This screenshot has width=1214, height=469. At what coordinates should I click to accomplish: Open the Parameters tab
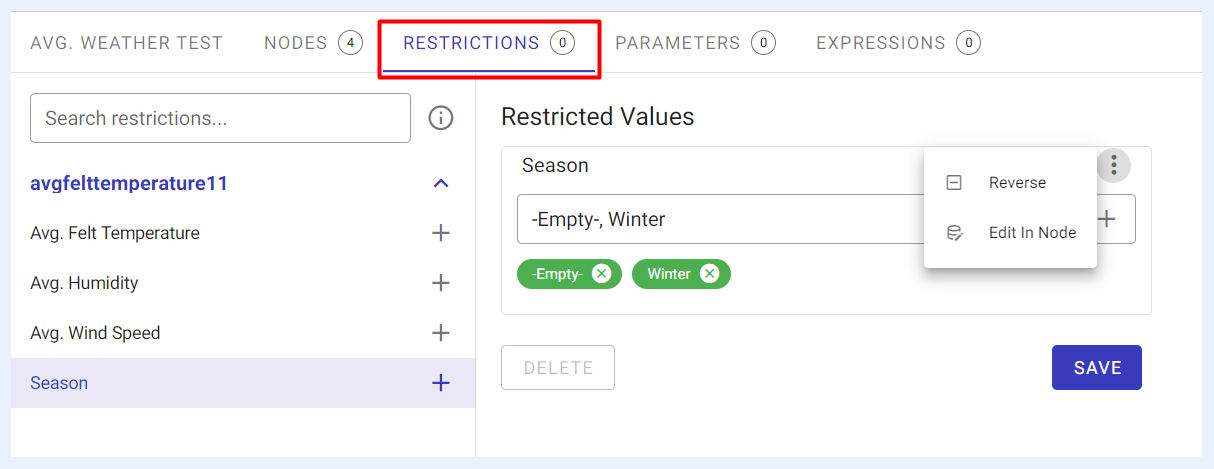point(695,43)
